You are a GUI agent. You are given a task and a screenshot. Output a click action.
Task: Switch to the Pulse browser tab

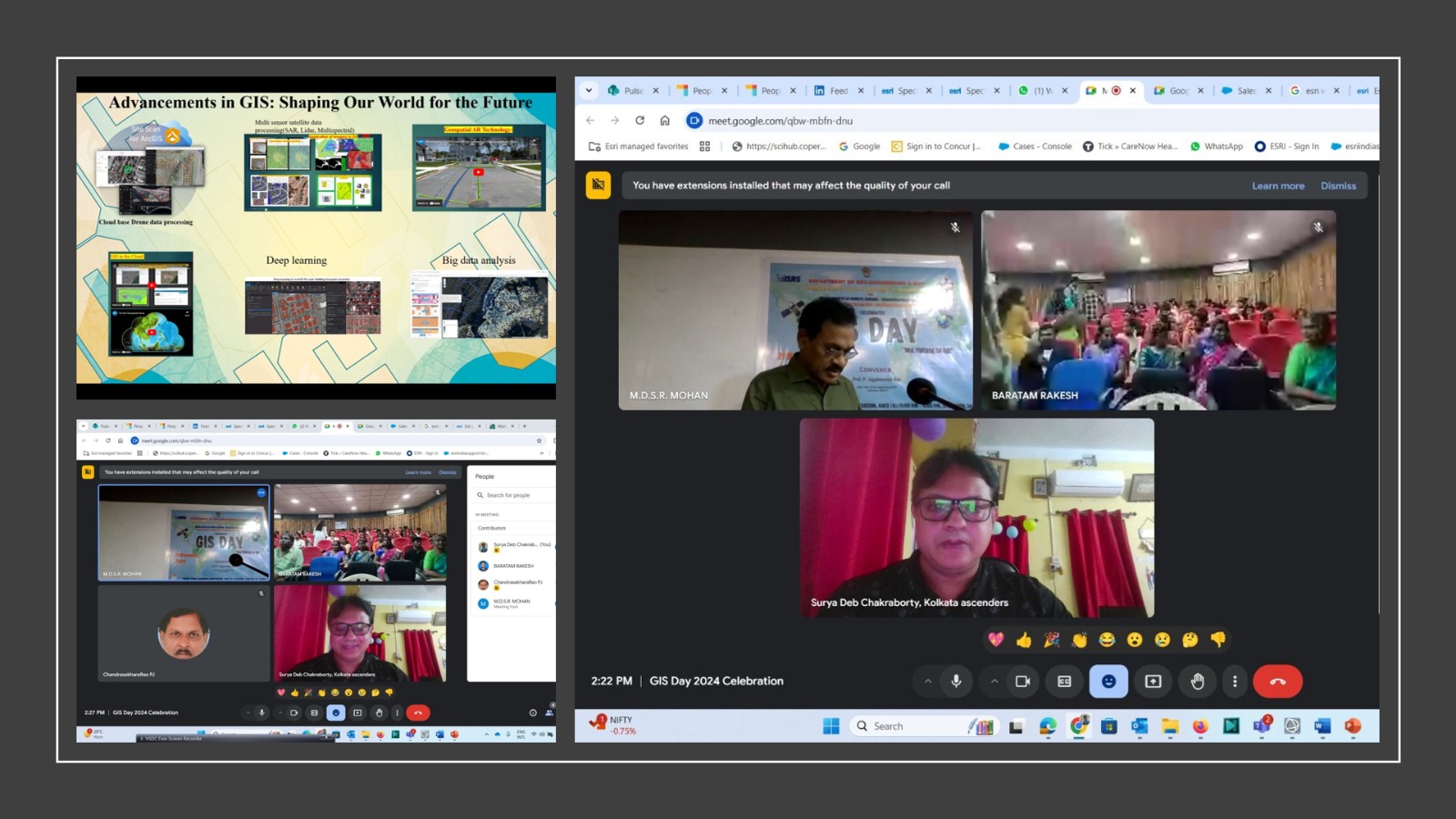pos(628,91)
